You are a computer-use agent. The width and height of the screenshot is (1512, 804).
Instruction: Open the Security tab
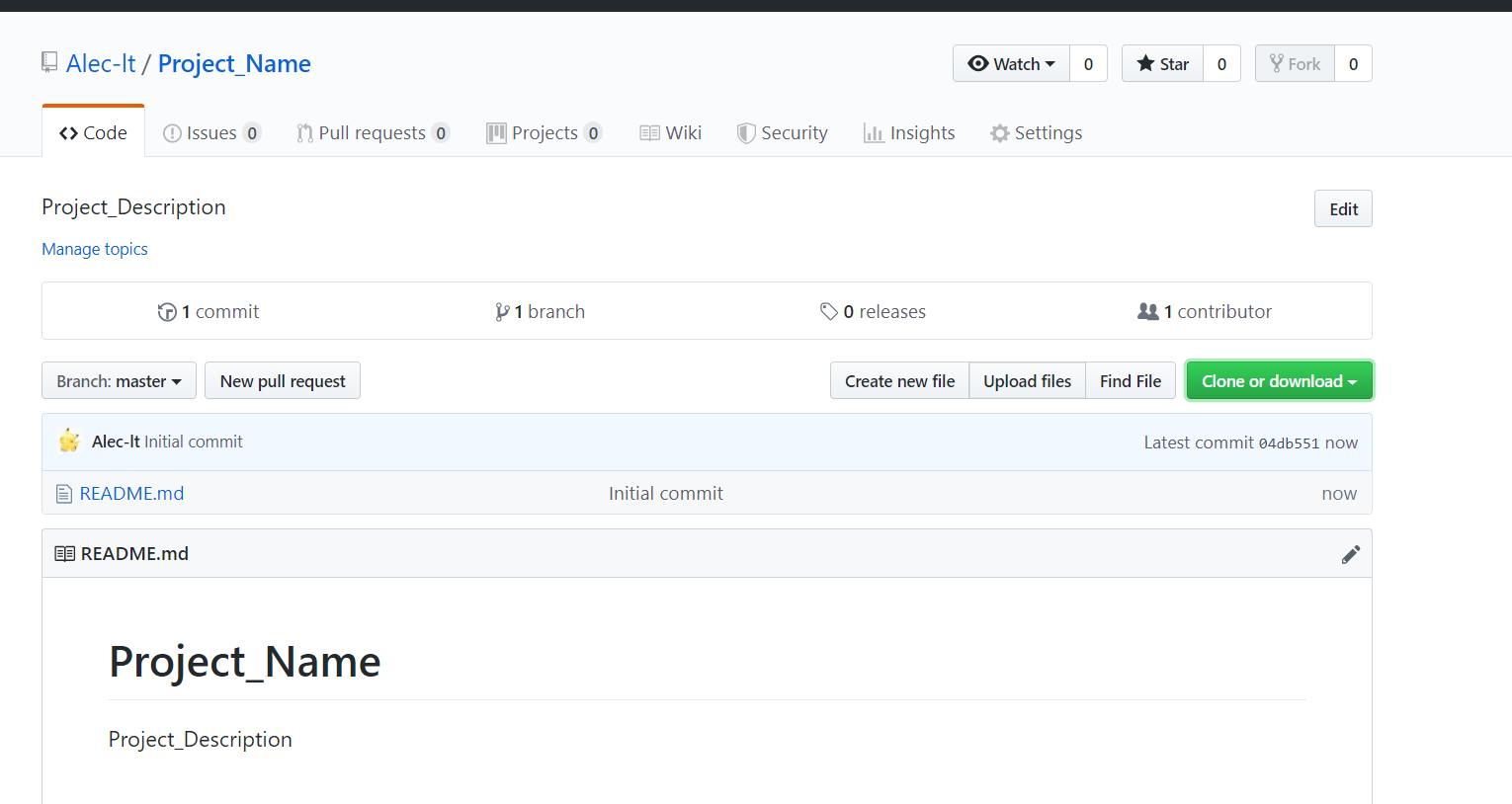click(x=783, y=133)
